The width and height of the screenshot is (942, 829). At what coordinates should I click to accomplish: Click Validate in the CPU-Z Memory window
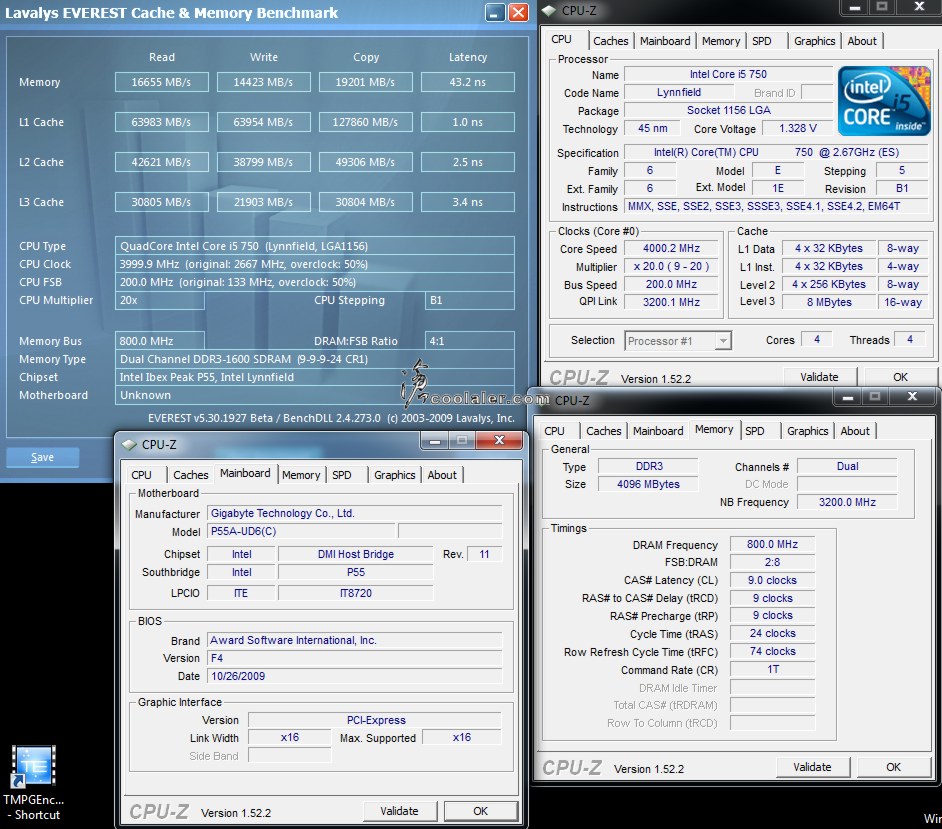point(812,767)
